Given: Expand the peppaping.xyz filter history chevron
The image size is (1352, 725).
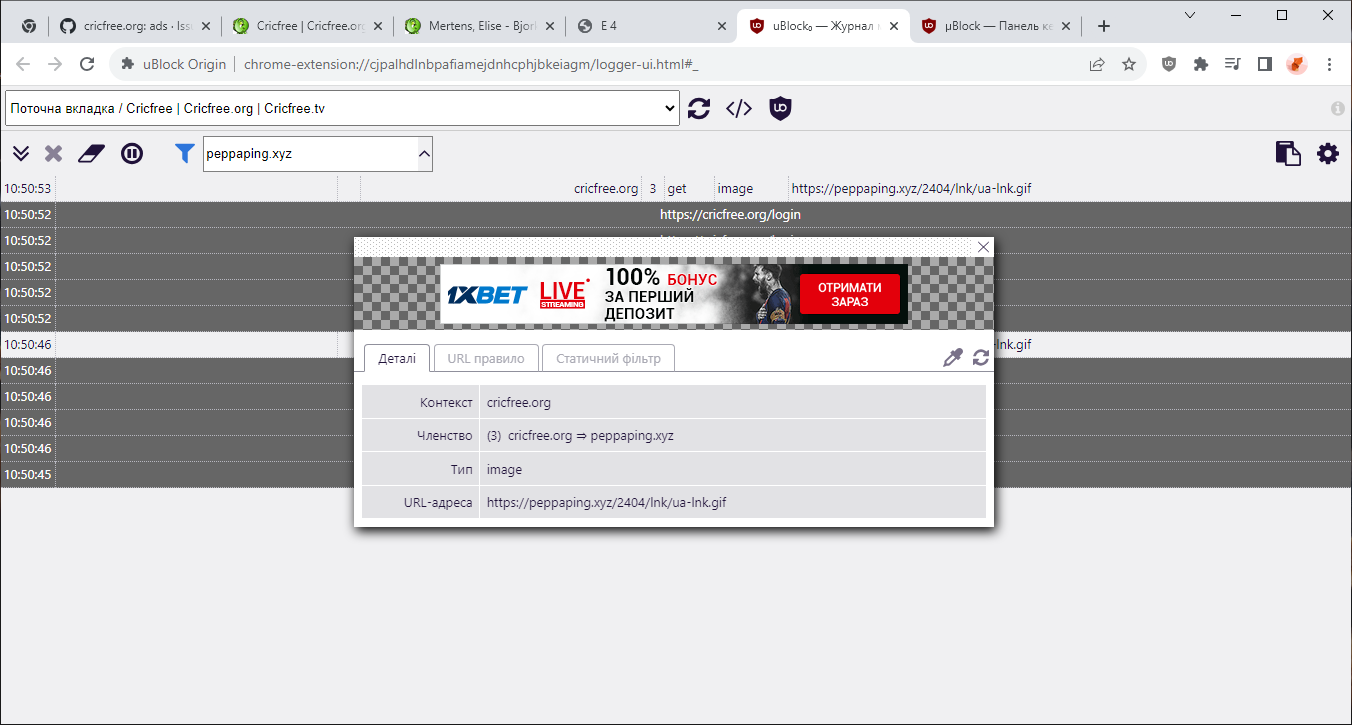Looking at the screenshot, I should coord(424,153).
